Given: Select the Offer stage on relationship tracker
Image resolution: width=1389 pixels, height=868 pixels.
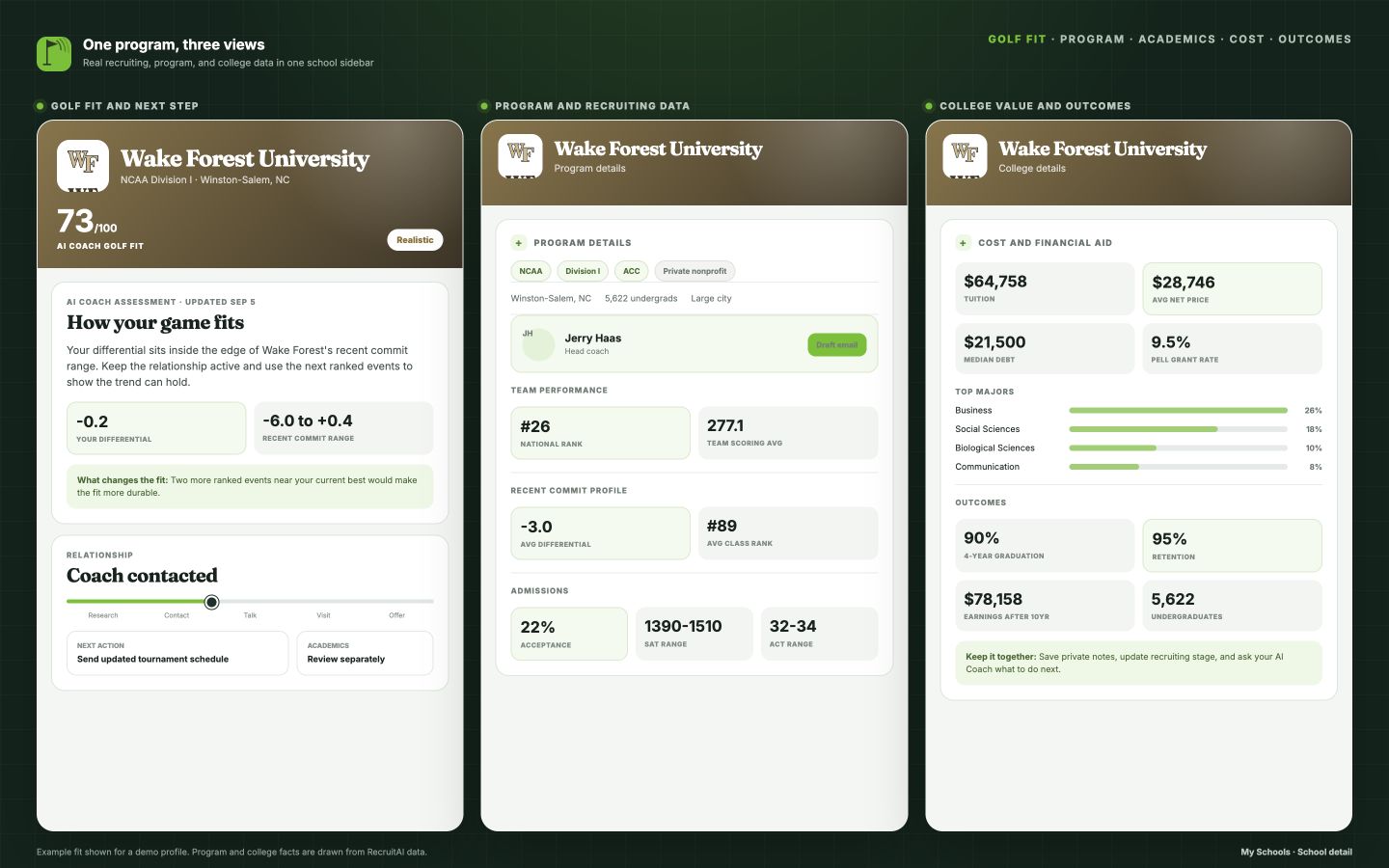Looking at the screenshot, I should 396,615.
